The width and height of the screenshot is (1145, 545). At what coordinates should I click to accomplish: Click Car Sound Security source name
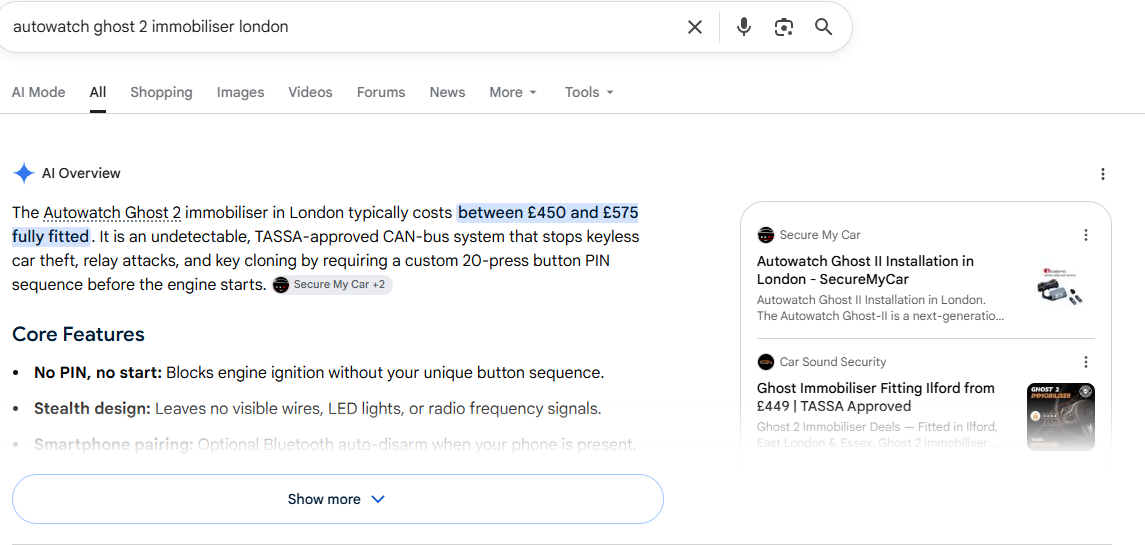tap(833, 362)
